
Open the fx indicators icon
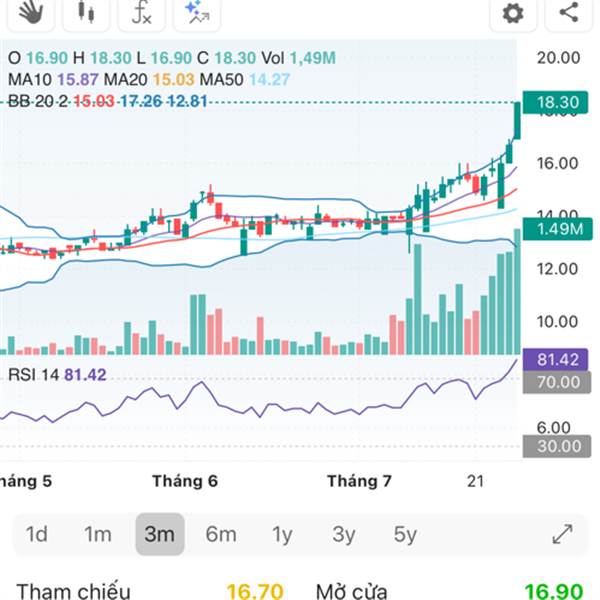141,12
